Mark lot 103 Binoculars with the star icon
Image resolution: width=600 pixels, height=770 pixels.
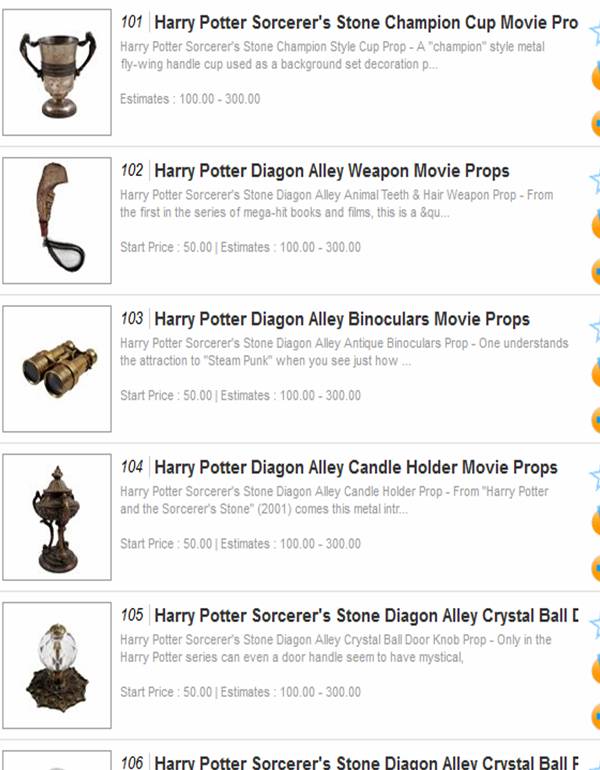coord(595,330)
